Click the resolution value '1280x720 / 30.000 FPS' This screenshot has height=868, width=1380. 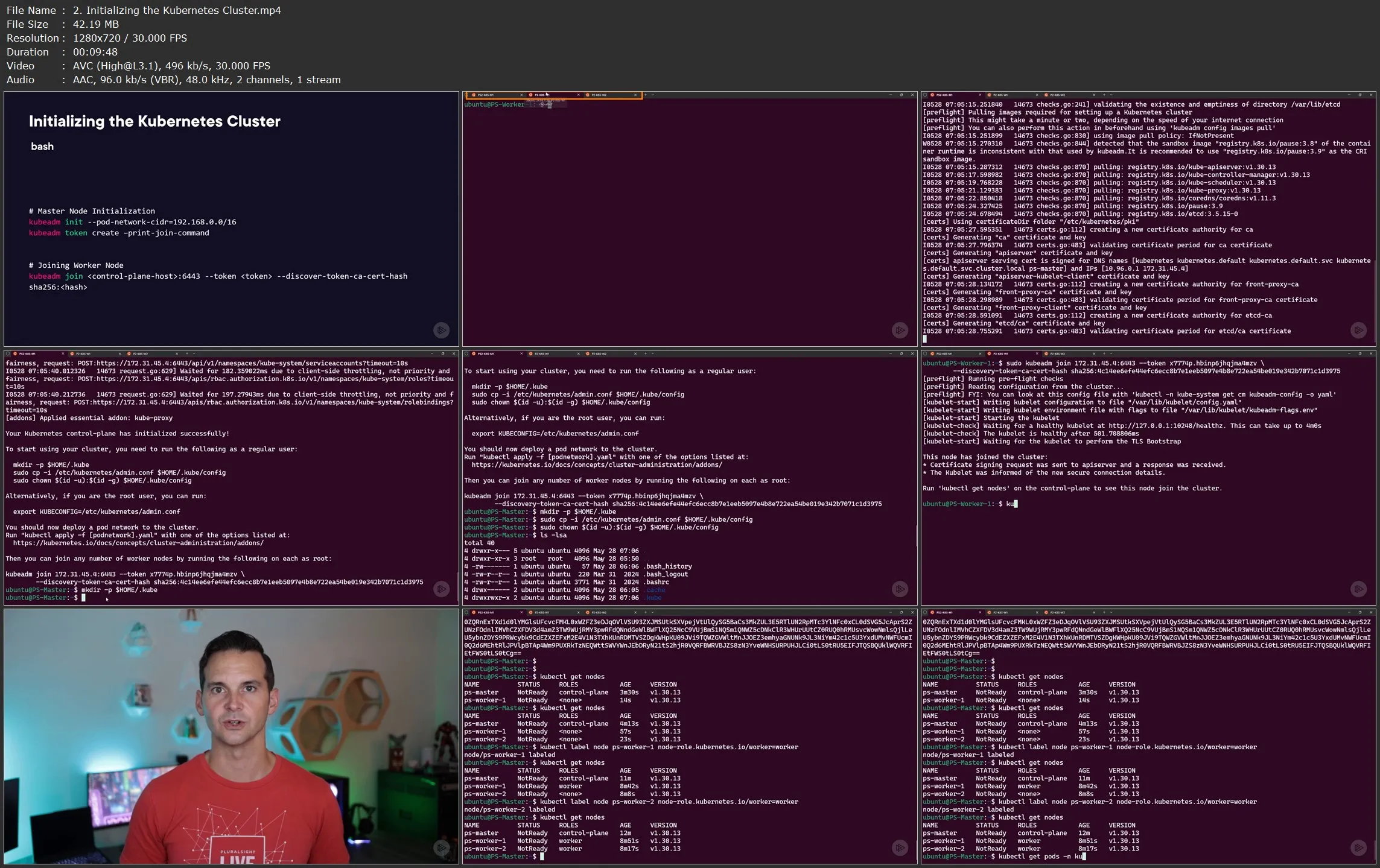pyautogui.click(x=130, y=38)
